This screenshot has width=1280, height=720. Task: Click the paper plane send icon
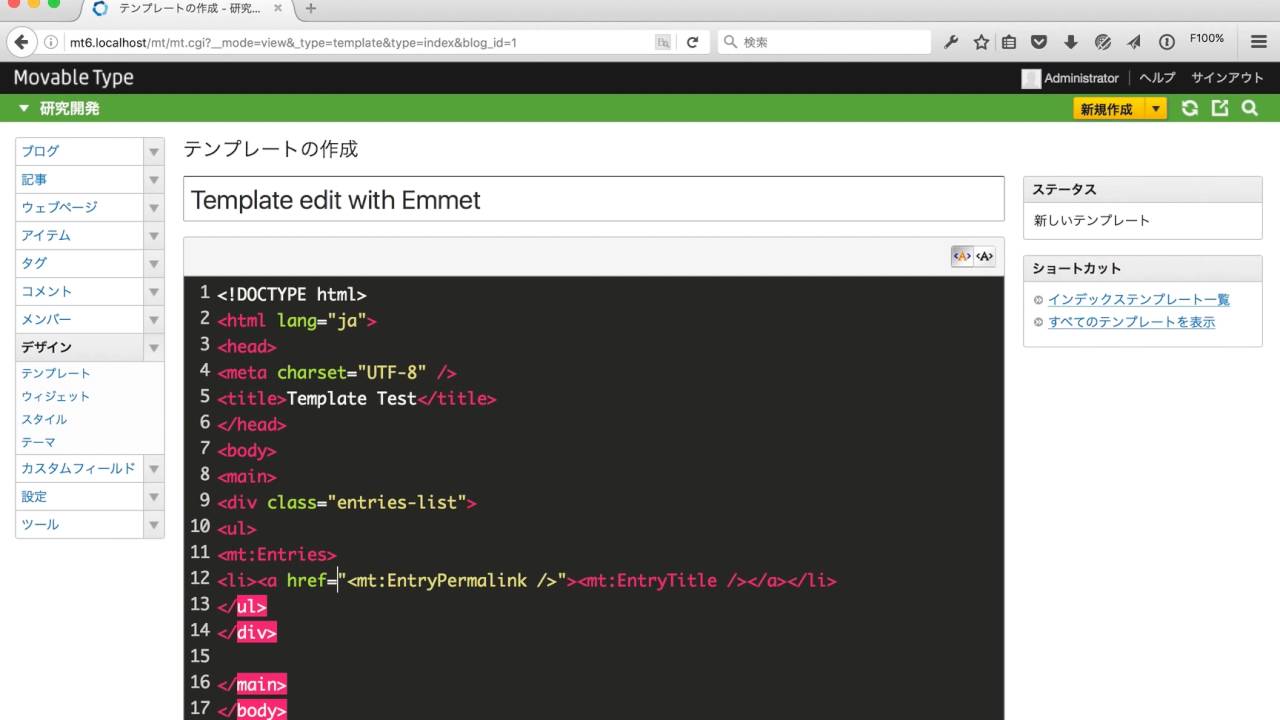tap(1134, 42)
